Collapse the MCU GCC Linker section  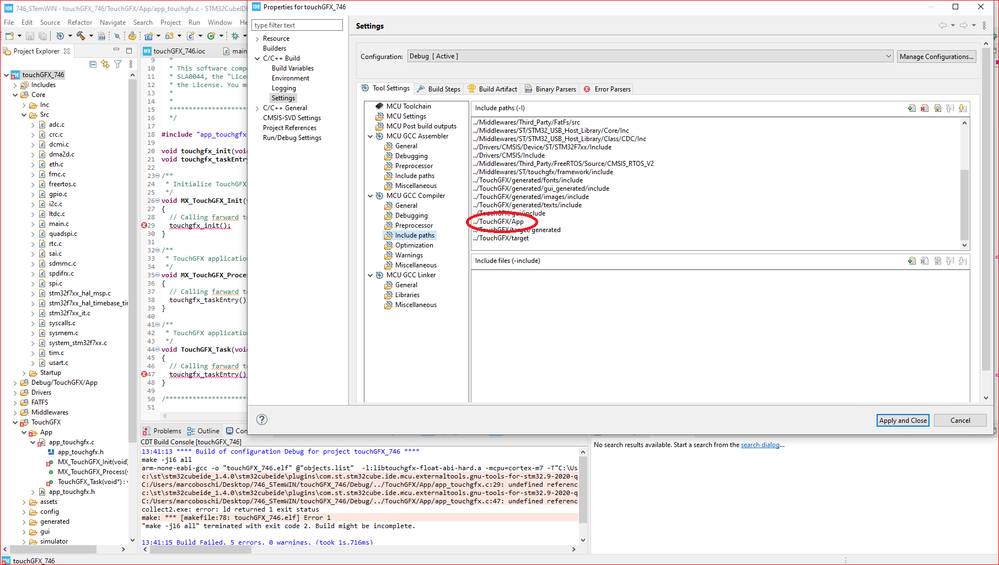(x=370, y=275)
